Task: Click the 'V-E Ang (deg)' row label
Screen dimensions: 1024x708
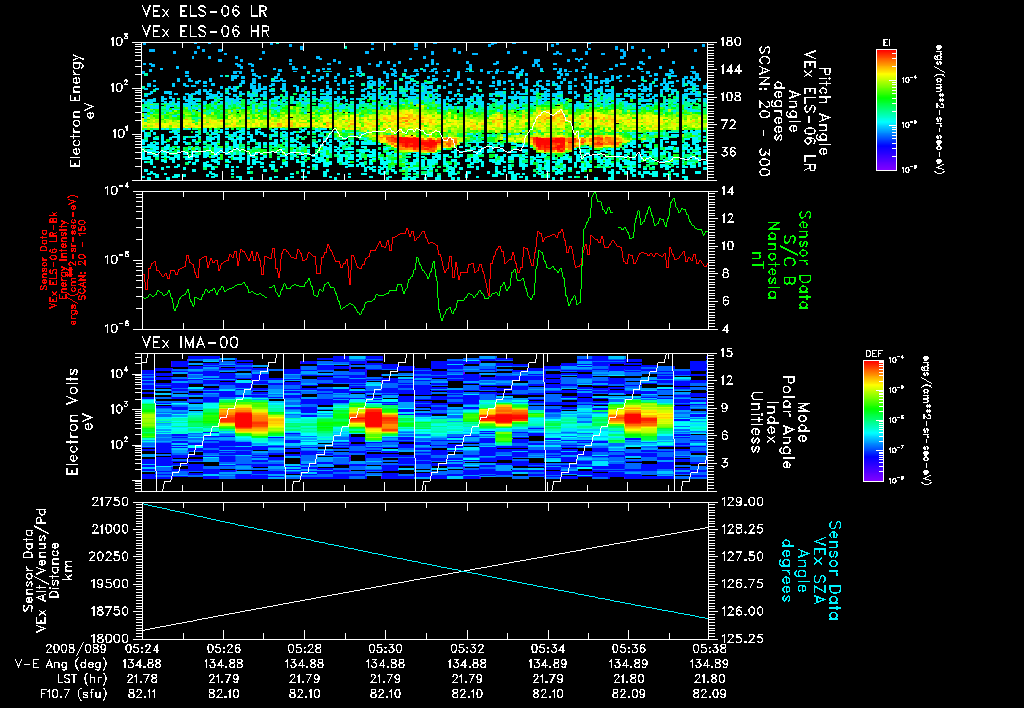Action: (x=61, y=664)
